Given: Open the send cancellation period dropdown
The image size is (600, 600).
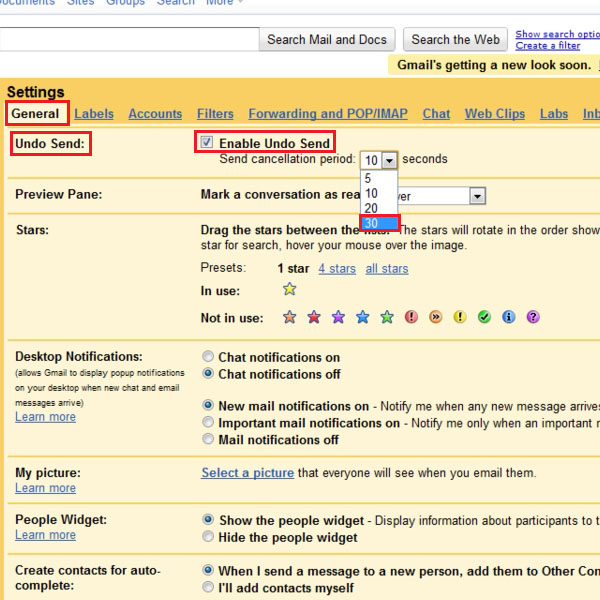Looking at the screenshot, I should point(379,160).
